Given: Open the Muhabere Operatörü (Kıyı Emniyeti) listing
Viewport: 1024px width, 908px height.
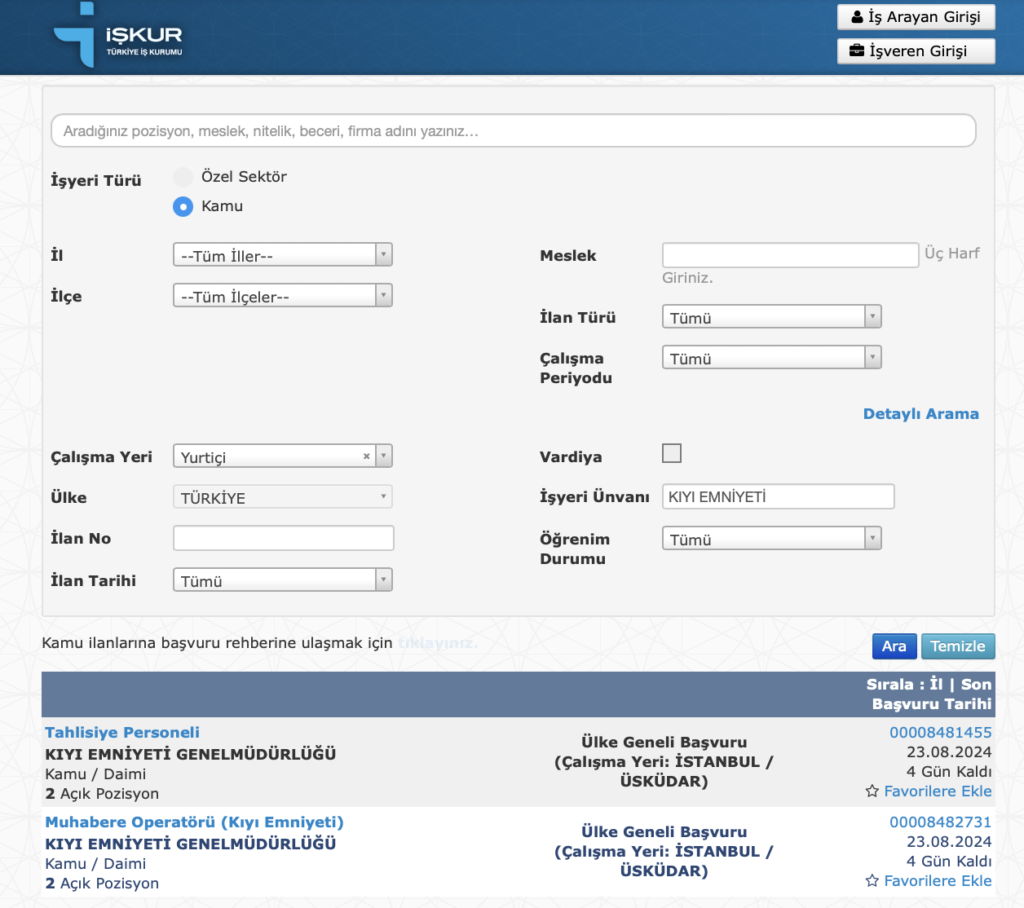Looking at the screenshot, I should [x=194, y=822].
